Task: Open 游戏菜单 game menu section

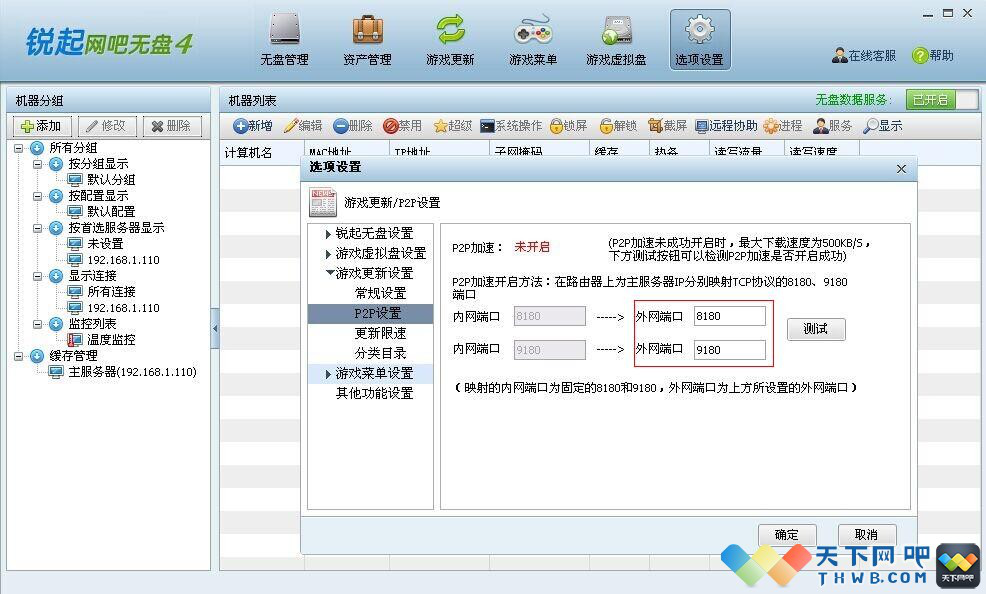Action: (533, 40)
